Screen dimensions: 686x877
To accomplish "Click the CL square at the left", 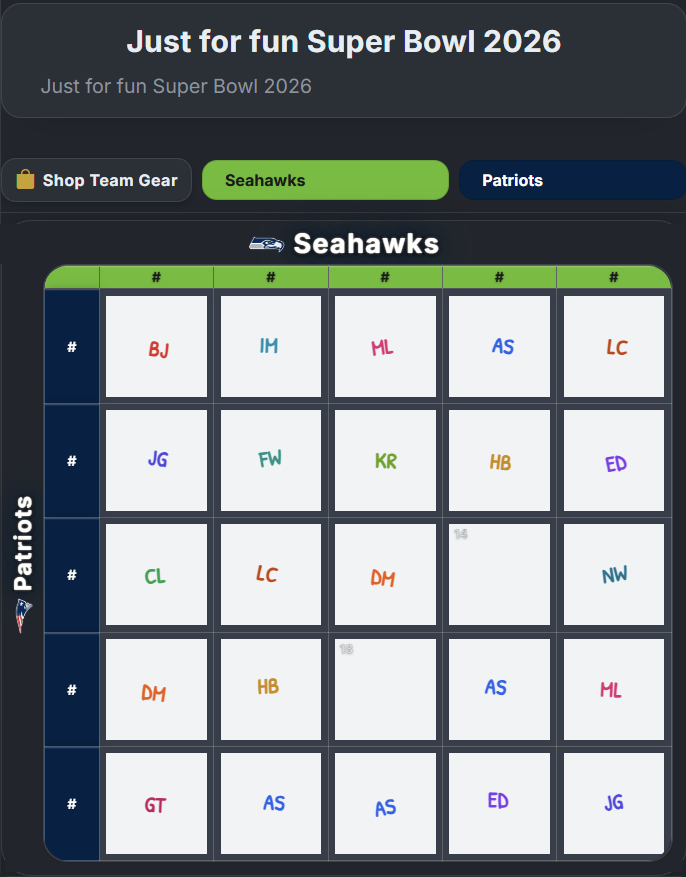I will [x=156, y=575].
